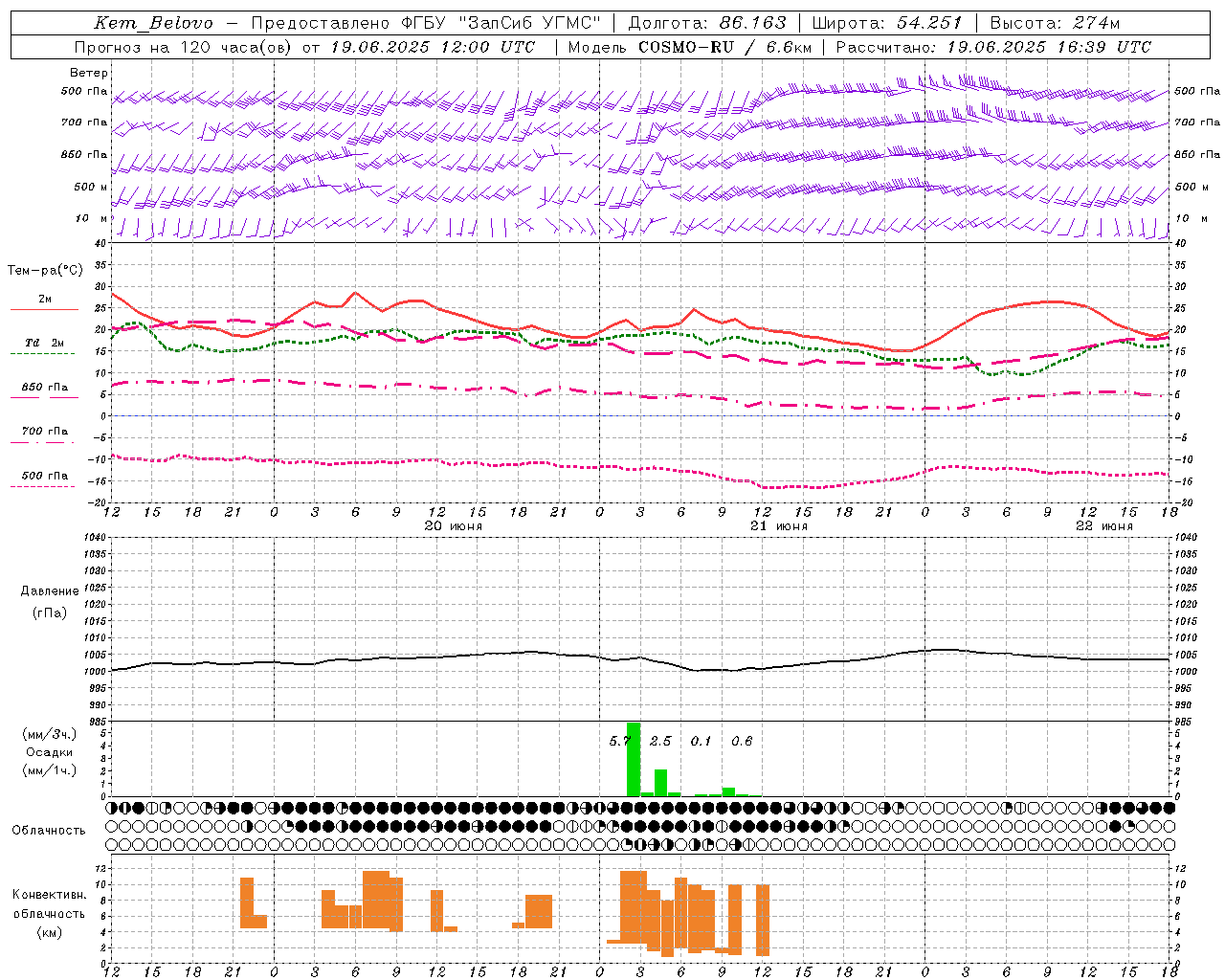Image resolution: width=1225 pixels, height=980 pixels.
Task: Click the Давление pressure panel label
Action: [x=50, y=591]
